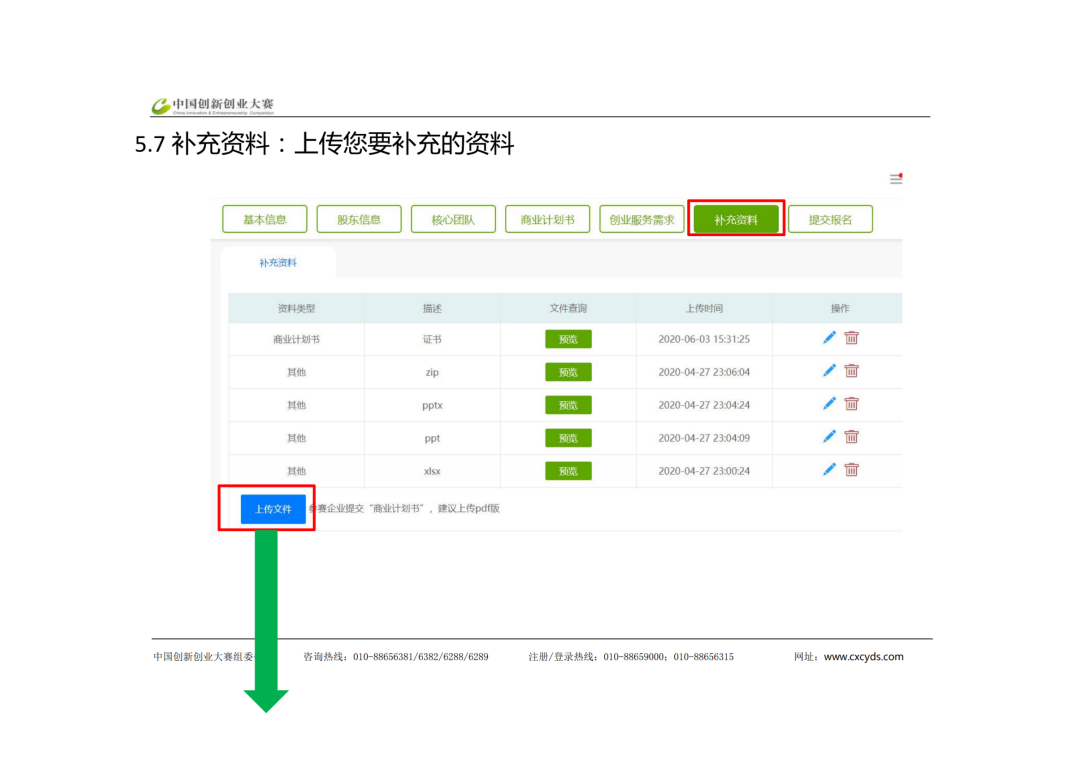Click the 上传时间 column header

[704, 309]
